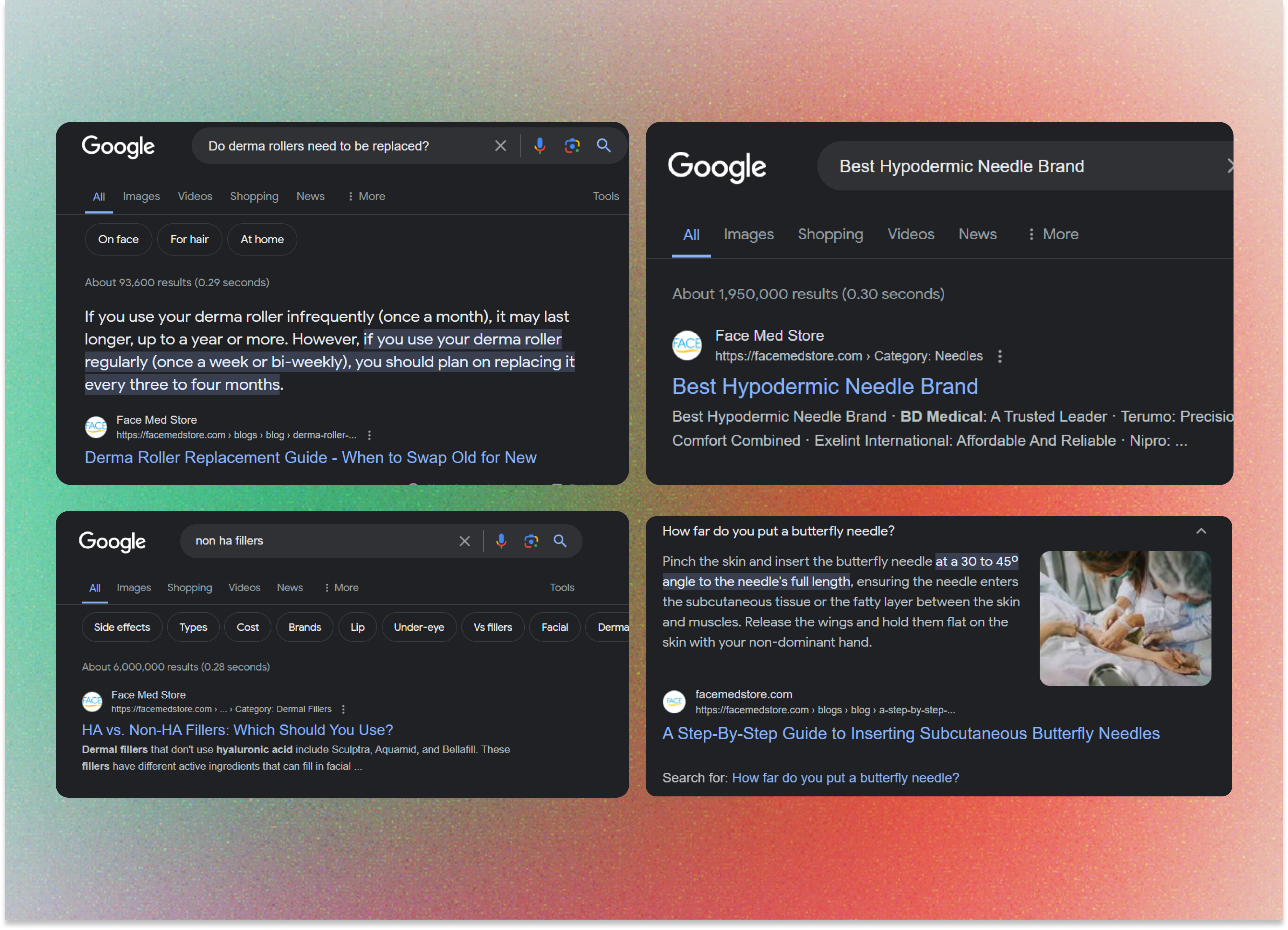1288x930 pixels.
Task: Clear the derma rollers search query
Action: (500, 146)
